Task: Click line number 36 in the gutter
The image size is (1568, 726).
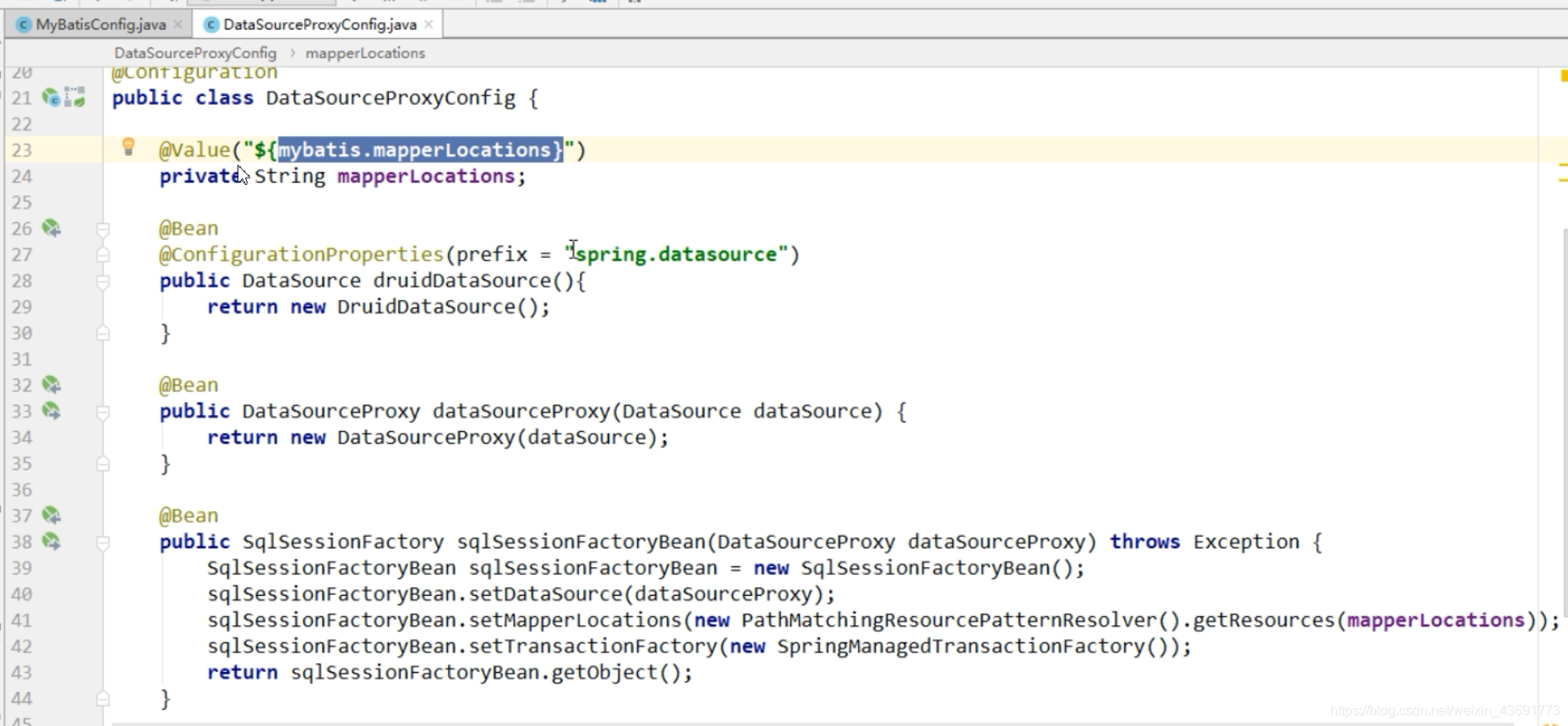Action: click(22, 490)
